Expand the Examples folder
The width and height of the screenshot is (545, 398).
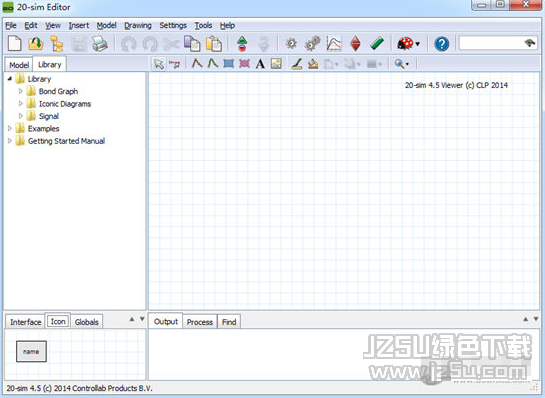[10, 128]
